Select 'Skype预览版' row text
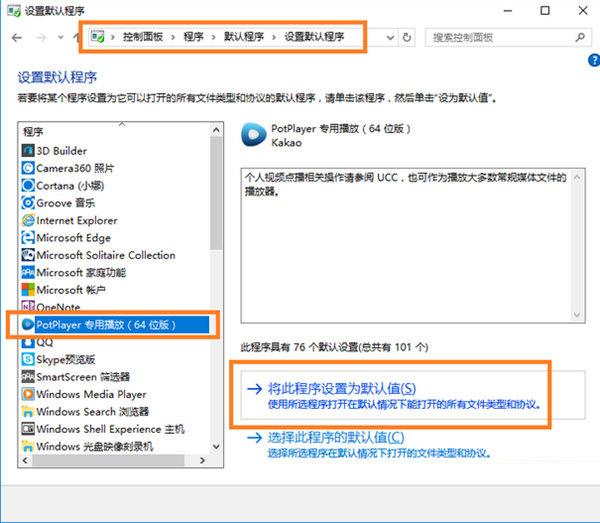Screen dimensions: 600x523 point(66,359)
